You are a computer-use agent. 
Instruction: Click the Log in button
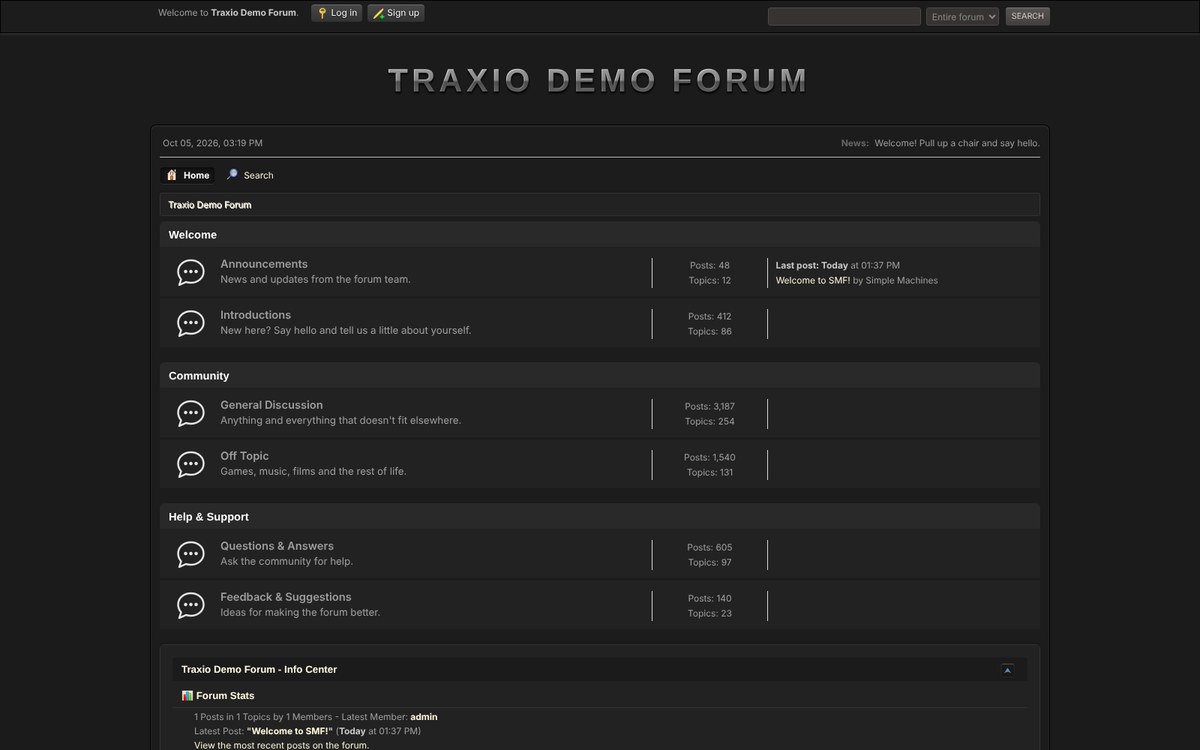pyautogui.click(x=337, y=13)
